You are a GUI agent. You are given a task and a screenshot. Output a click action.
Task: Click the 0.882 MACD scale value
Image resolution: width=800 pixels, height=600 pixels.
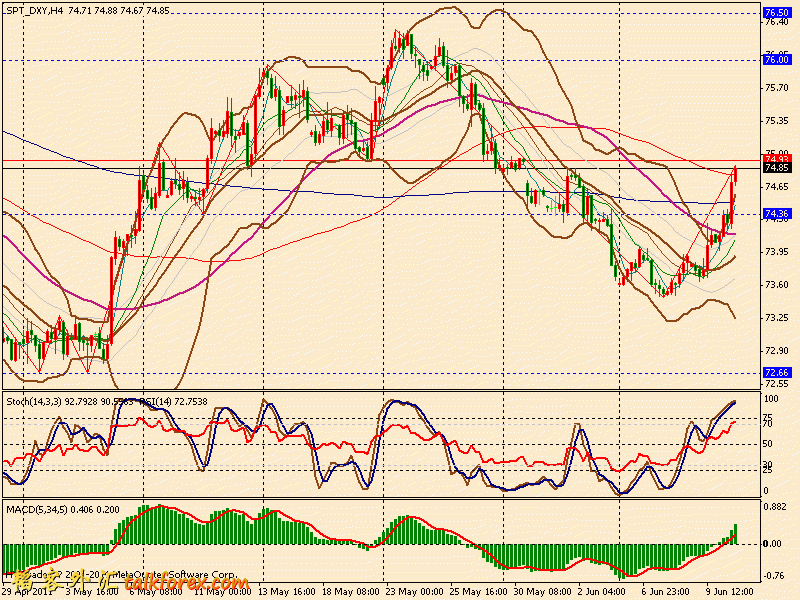tap(776, 507)
